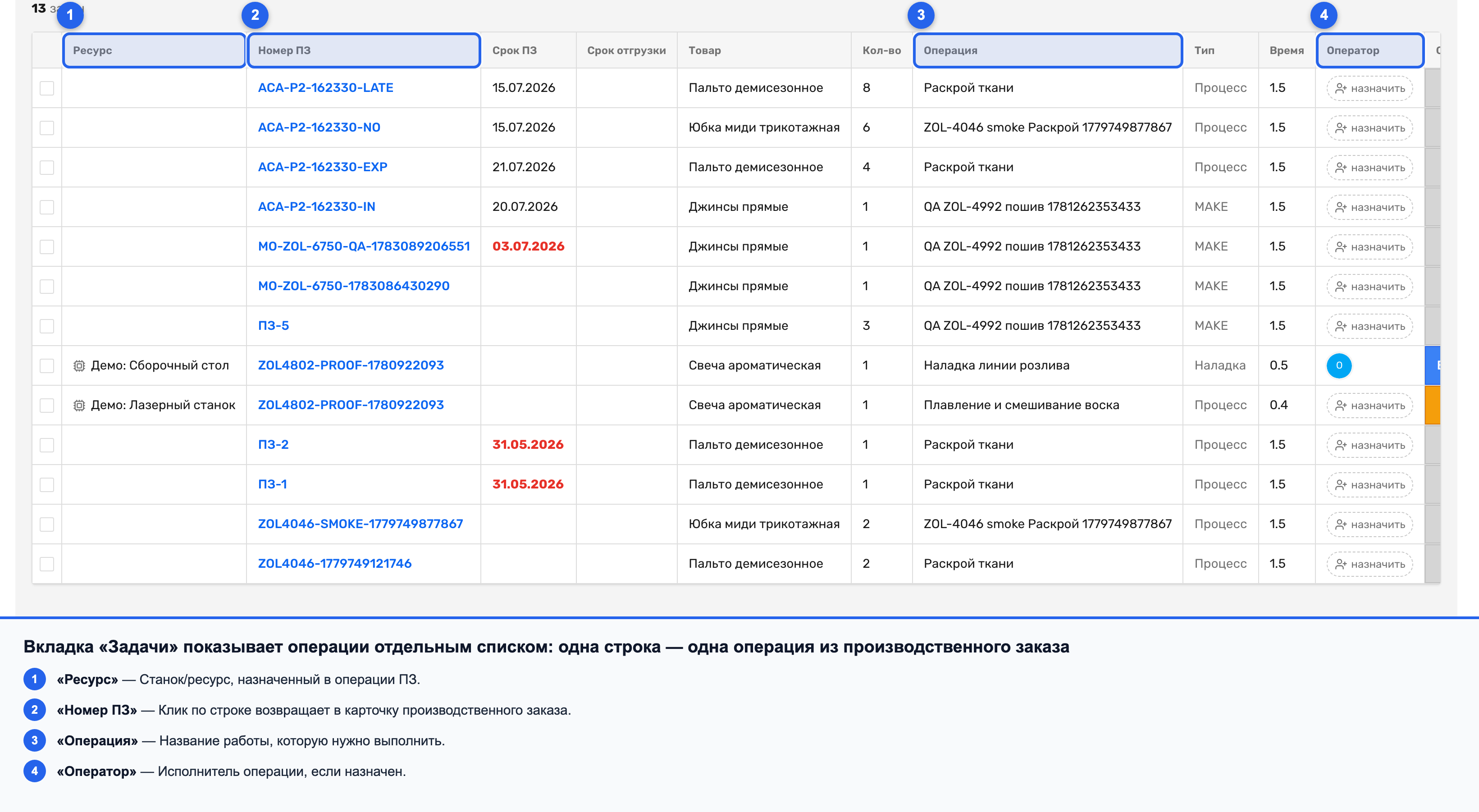Open order ZOL4046-1779749121746
The height and width of the screenshot is (812, 1479).
[x=335, y=563]
